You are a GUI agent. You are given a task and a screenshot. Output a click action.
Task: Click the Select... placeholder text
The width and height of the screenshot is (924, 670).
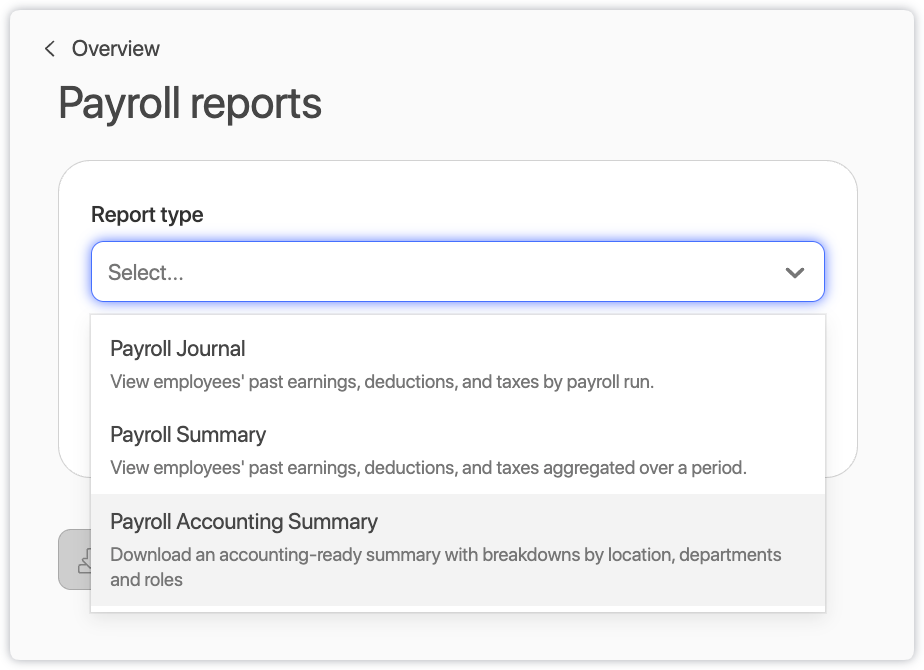coord(146,272)
